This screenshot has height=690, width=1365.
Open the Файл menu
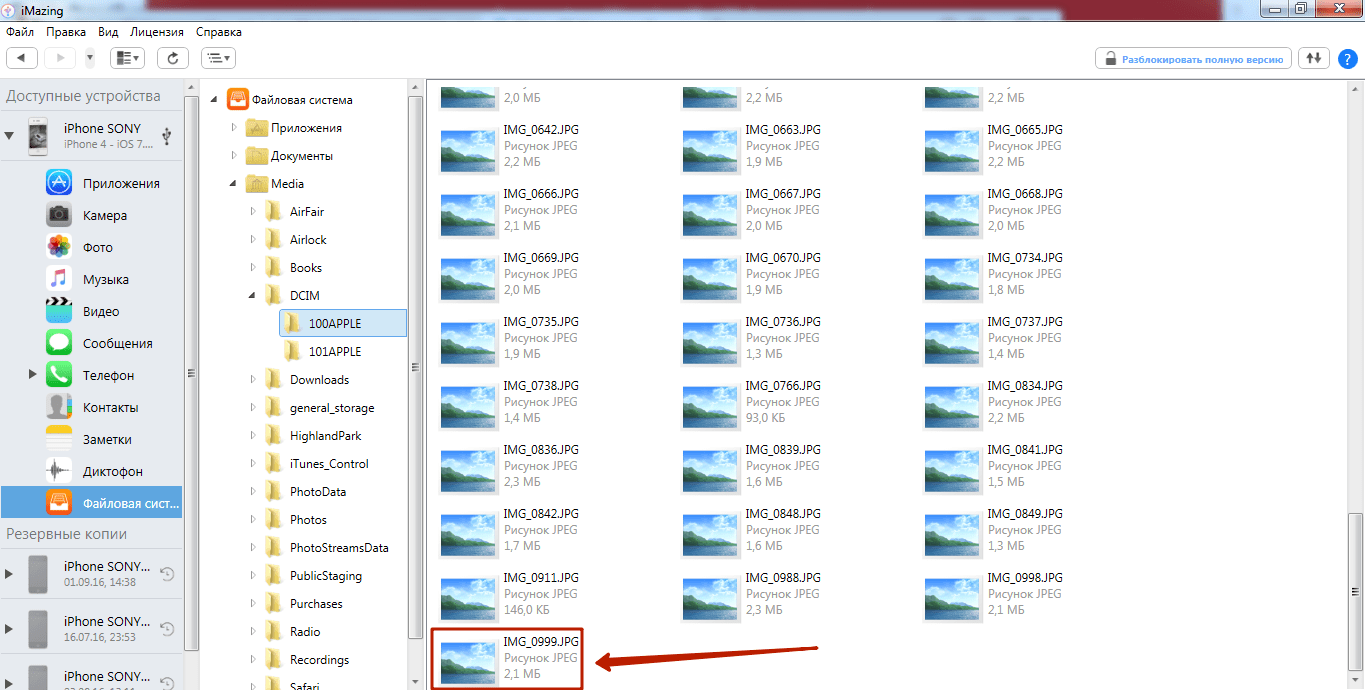coord(20,32)
